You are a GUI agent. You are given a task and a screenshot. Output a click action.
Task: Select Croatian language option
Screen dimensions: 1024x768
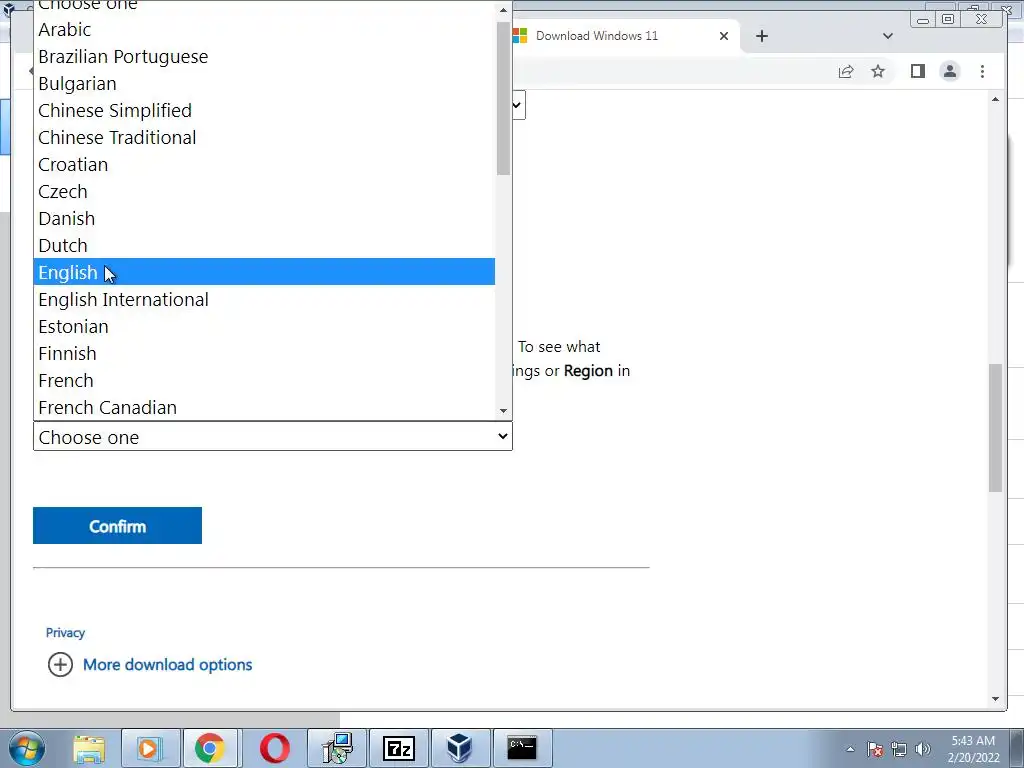tap(264, 165)
